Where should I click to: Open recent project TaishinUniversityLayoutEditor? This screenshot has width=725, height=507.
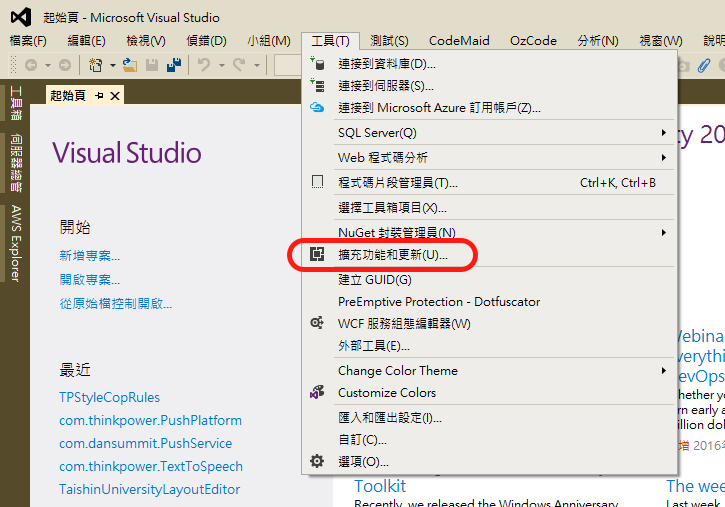click(x=149, y=489)
